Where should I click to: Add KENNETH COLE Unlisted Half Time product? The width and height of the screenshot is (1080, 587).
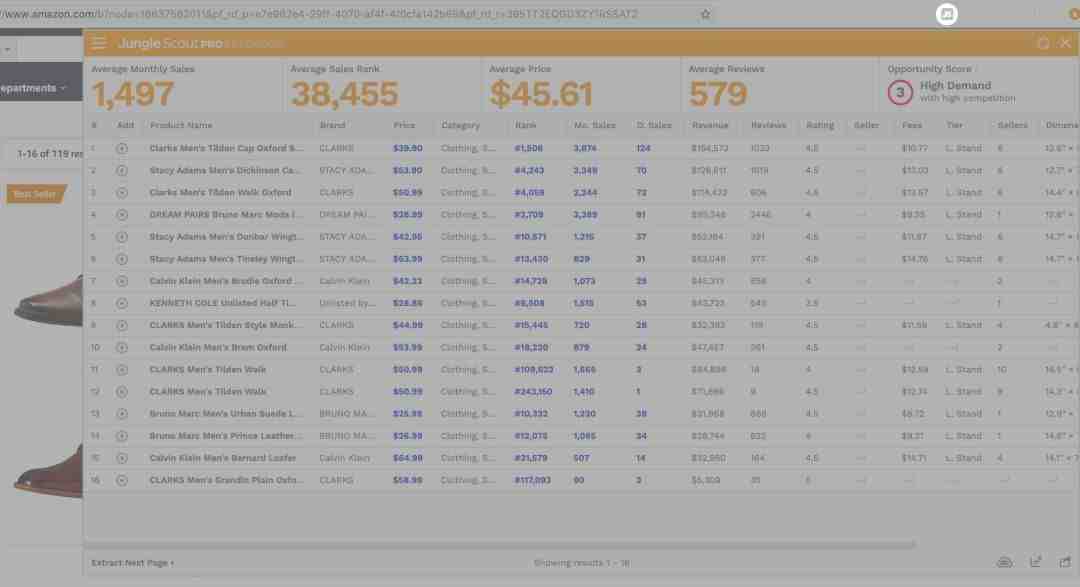(122, 303)
